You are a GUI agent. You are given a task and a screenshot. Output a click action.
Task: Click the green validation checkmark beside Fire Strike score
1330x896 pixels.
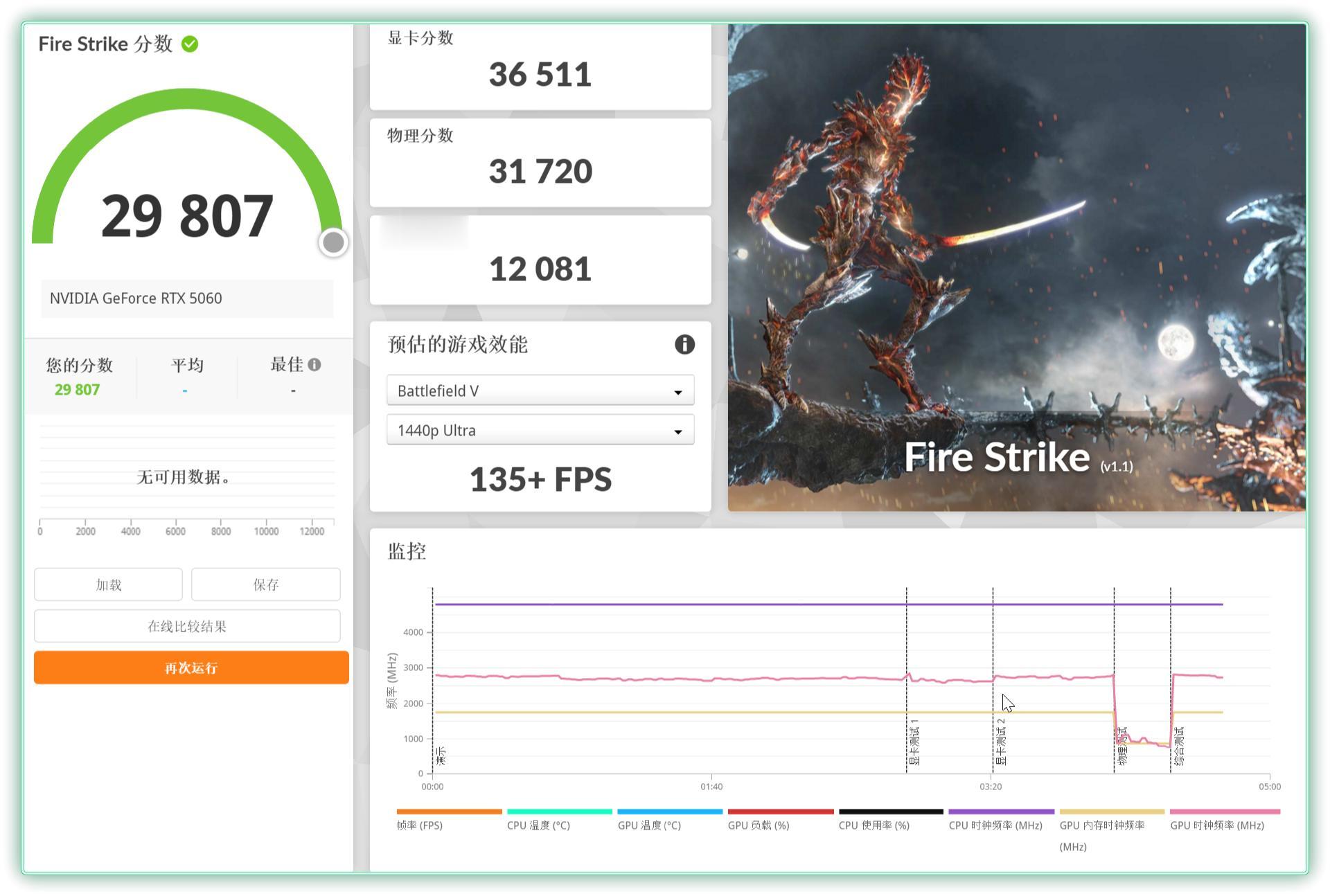click(190, 44)
